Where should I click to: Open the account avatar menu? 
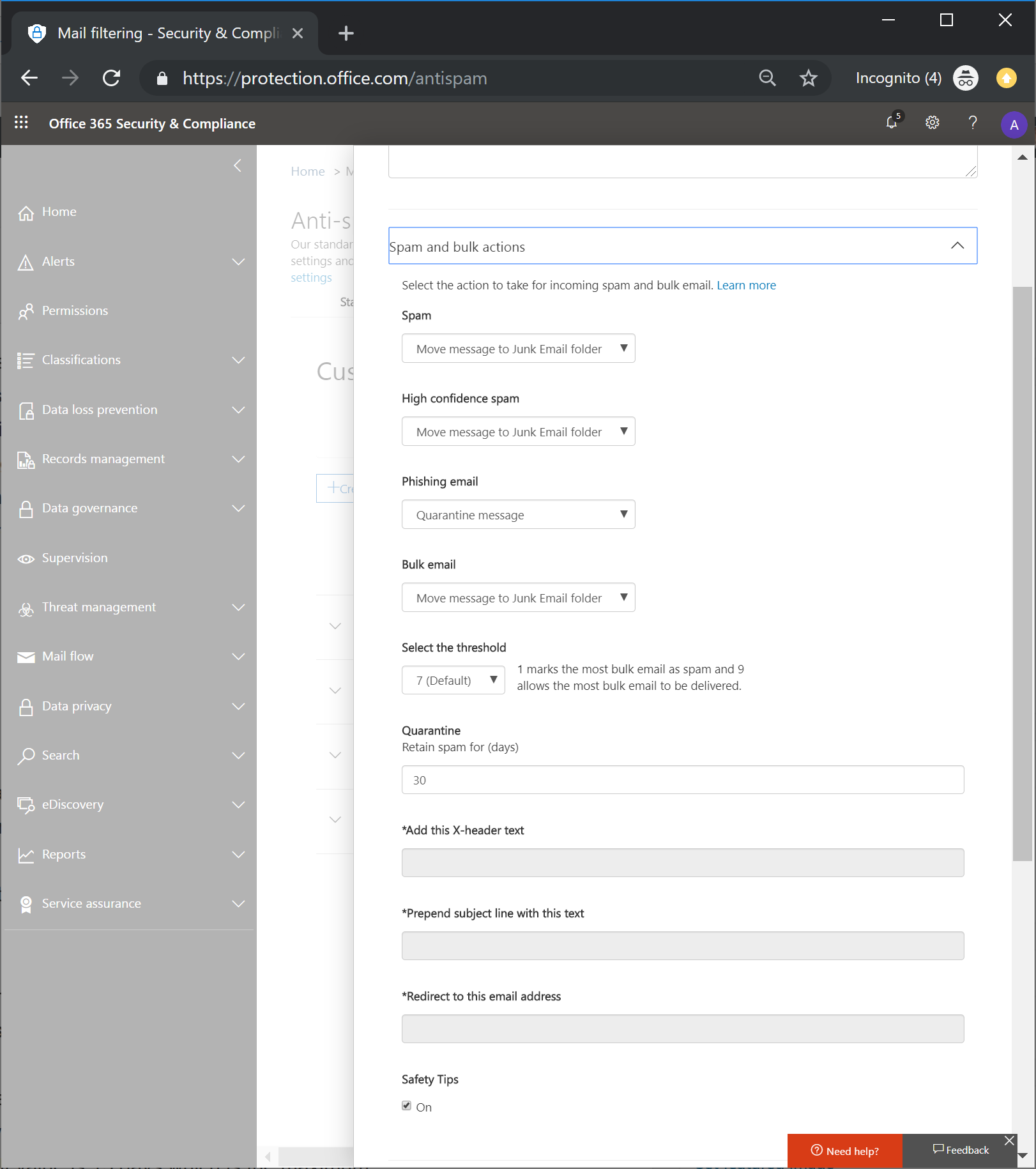coord(1013,125)
